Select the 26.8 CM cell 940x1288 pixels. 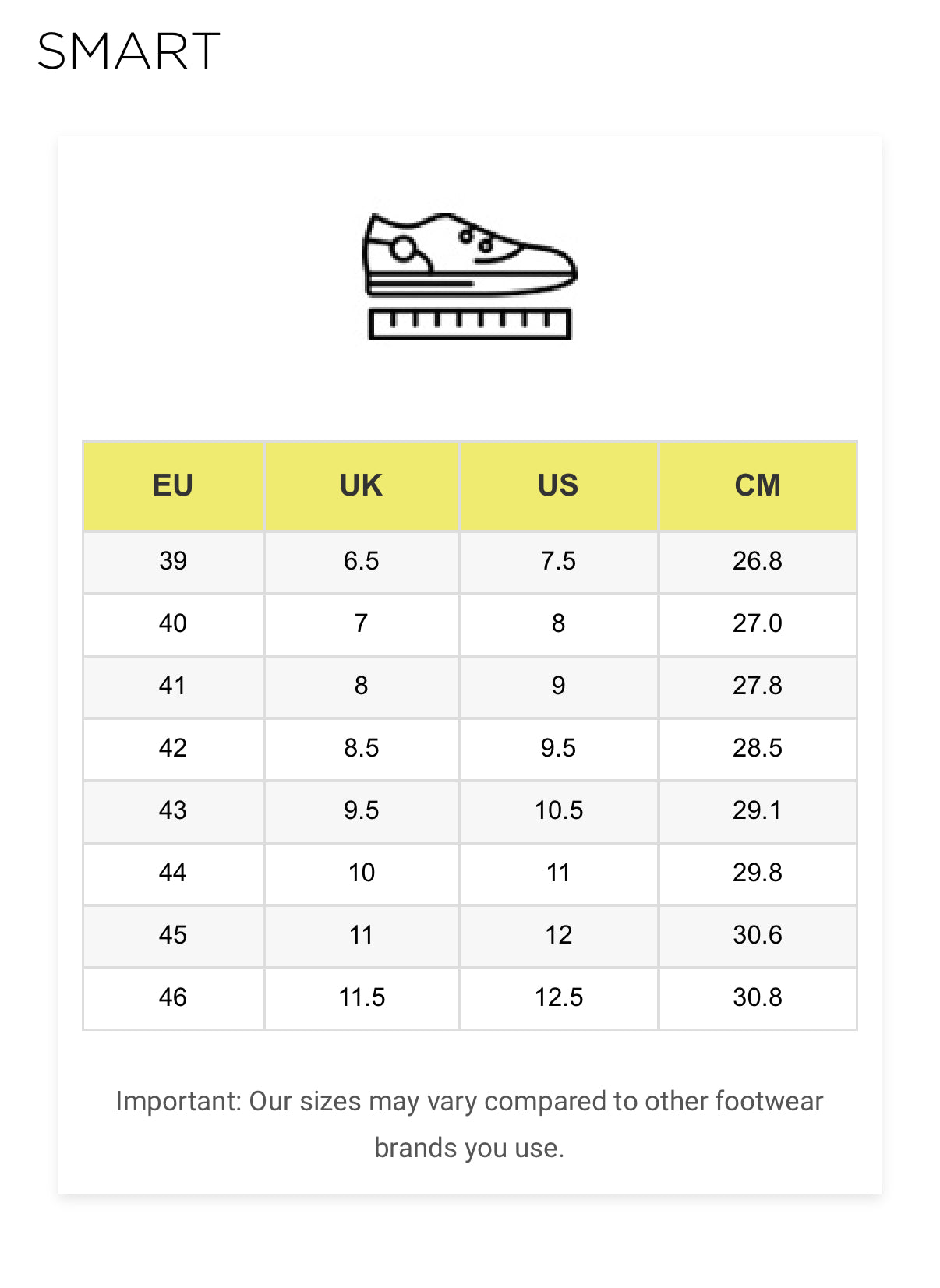[757, 561]
